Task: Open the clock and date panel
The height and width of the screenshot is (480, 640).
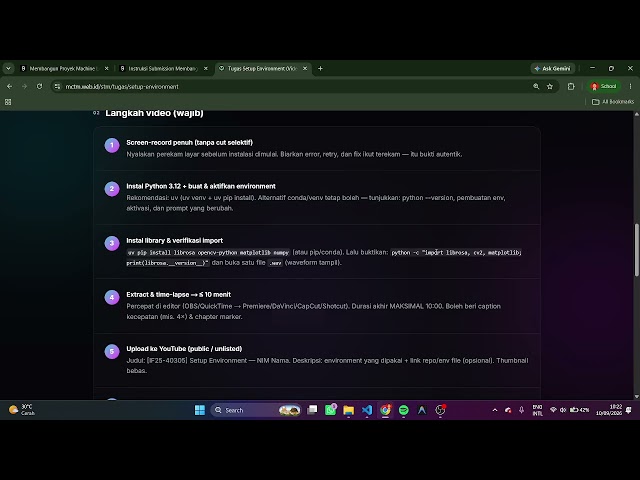Action: coord(609,410)
